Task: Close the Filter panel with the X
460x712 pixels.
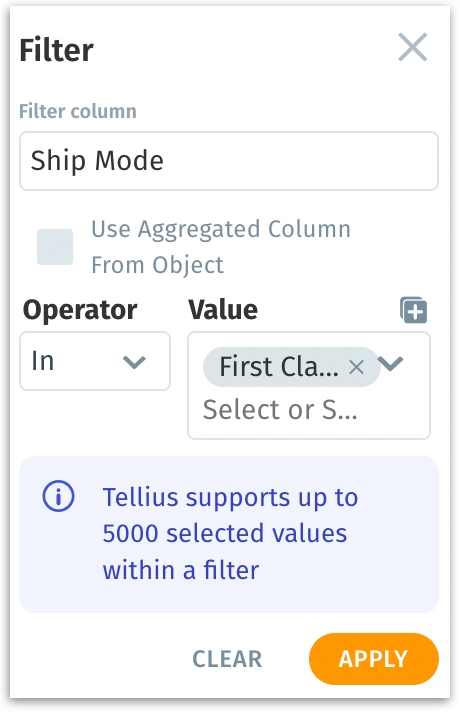Action: point(412,47)
